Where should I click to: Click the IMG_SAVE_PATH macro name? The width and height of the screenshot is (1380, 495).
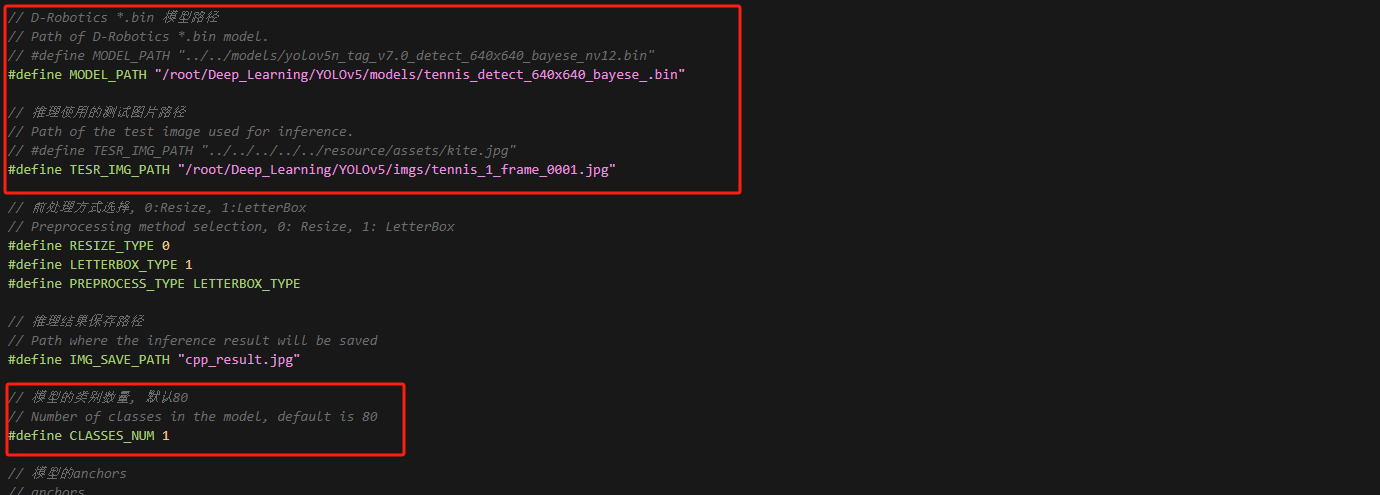[120, 360]
